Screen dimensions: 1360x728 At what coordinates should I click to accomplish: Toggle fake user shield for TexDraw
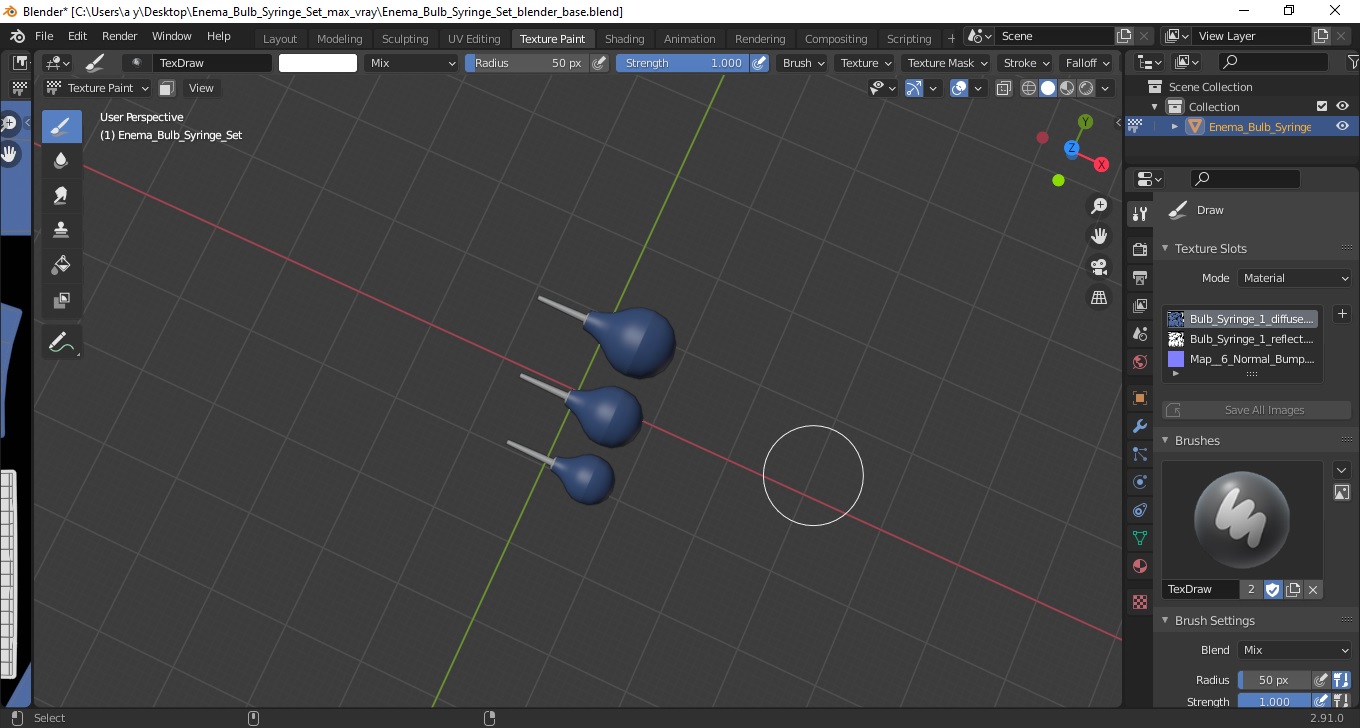pyautogui.click(x=1272, y=589)
